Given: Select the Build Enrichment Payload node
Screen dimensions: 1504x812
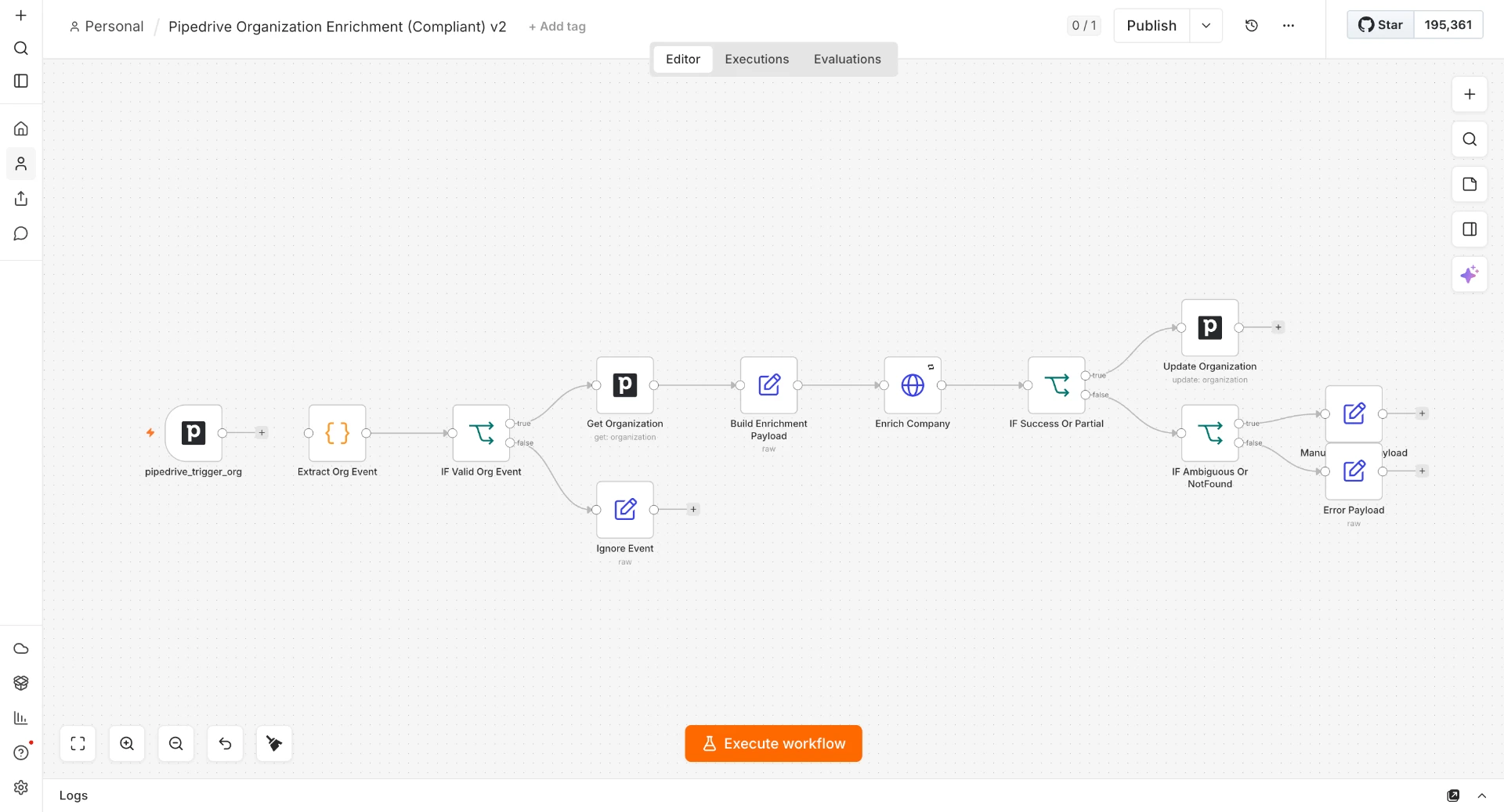Looking at the screenshot, I should [x=769, y=385].
